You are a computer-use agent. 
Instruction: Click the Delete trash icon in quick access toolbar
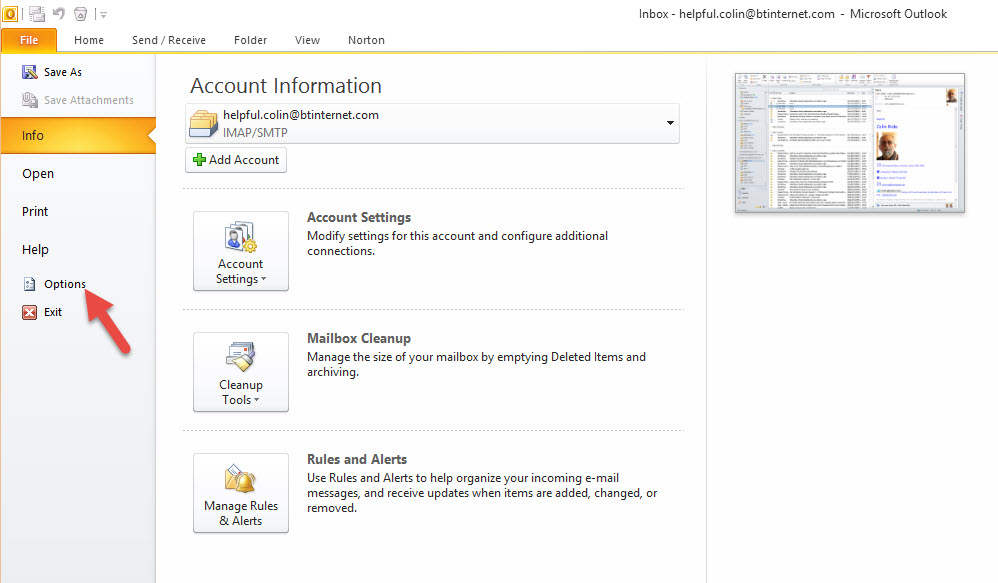pyautogui.click(x=80, y=13)
